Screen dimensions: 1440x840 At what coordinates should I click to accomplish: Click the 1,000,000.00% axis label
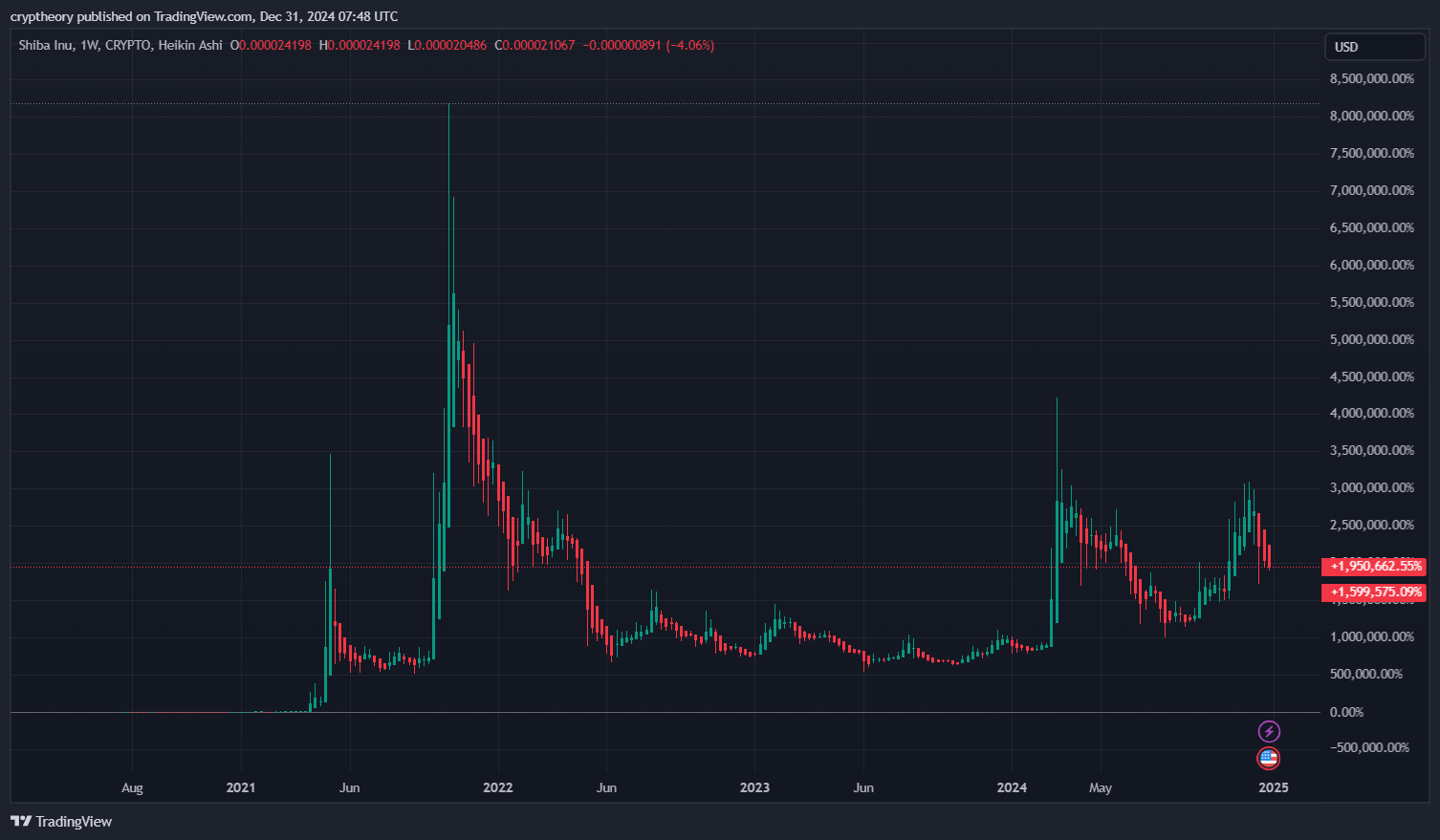(x=1372, y=636)
